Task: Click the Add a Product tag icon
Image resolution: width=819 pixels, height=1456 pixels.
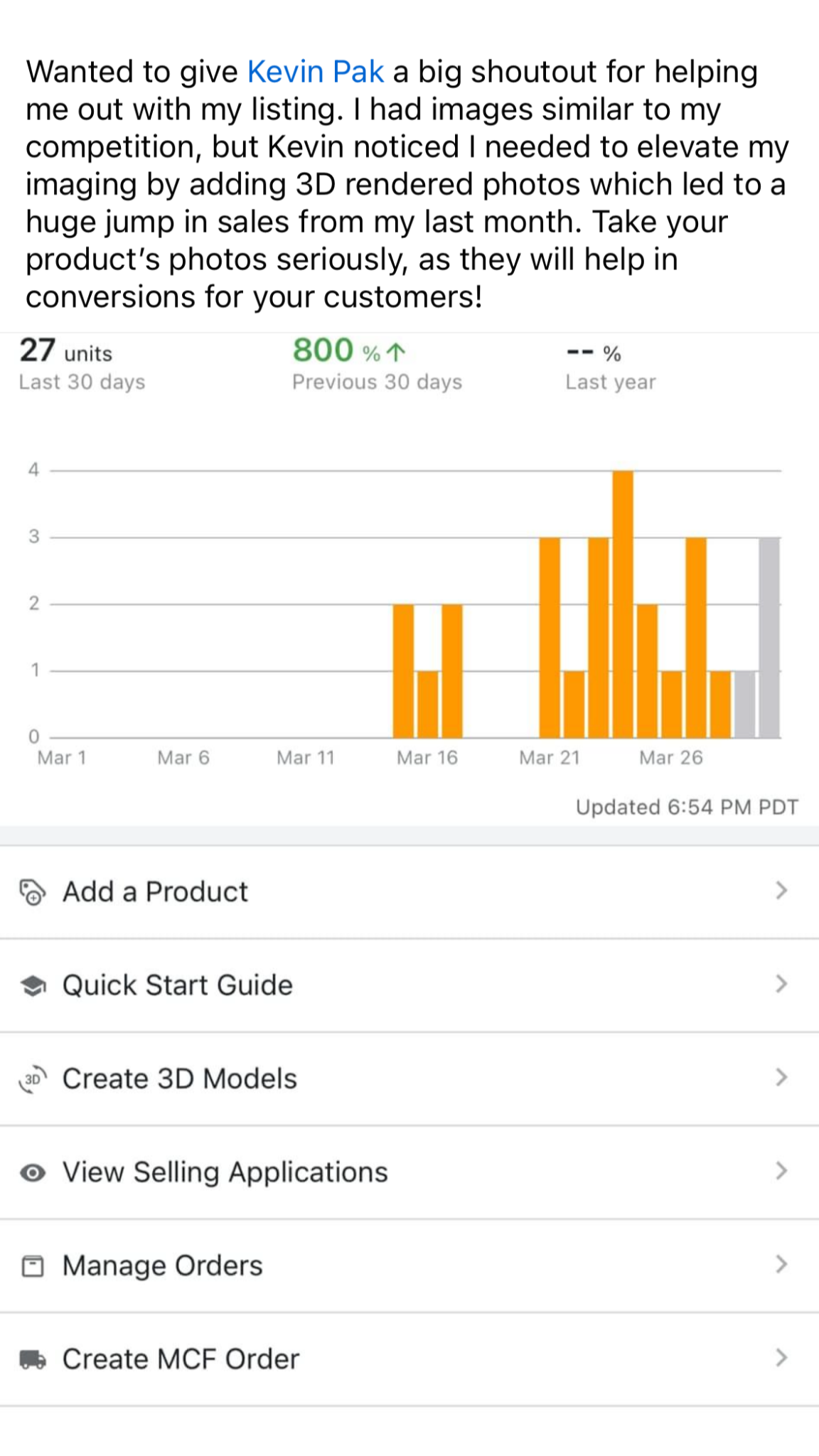Action: click(x=32, y=892)
